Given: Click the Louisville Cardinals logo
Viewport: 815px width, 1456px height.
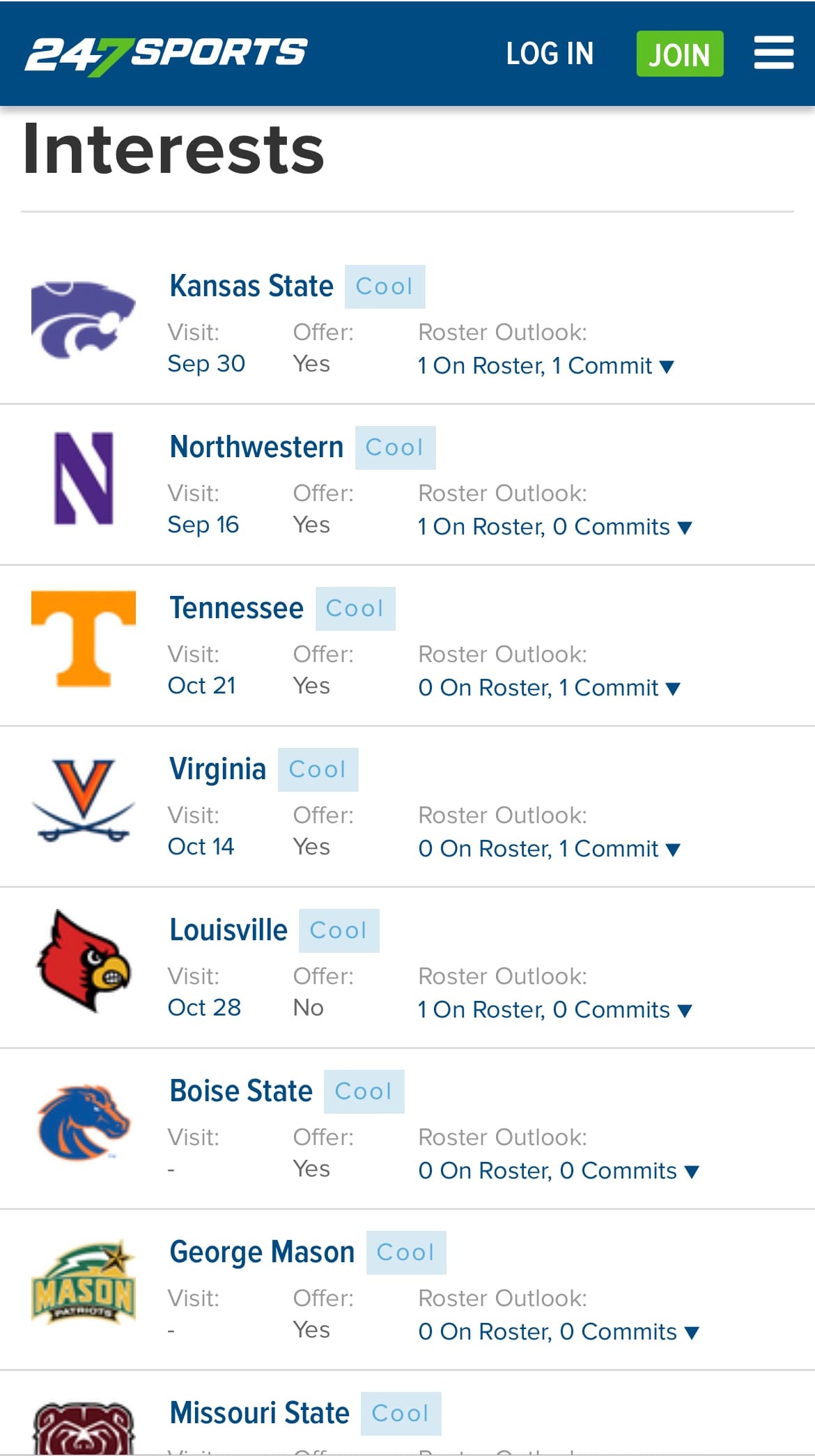Looking at the screenshot, I should click(x=84, y=960).
